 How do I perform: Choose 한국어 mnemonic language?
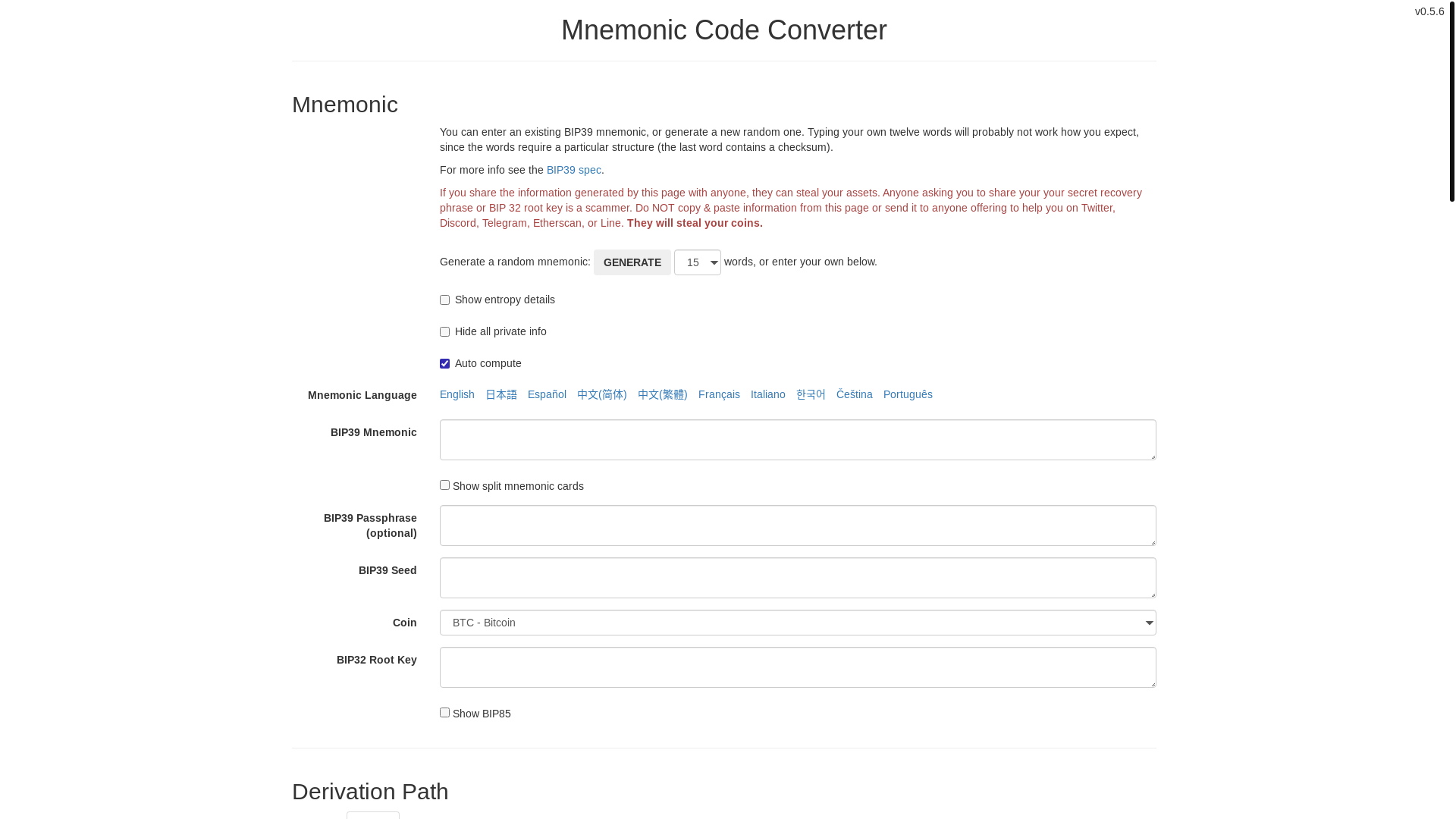(811, 394)
